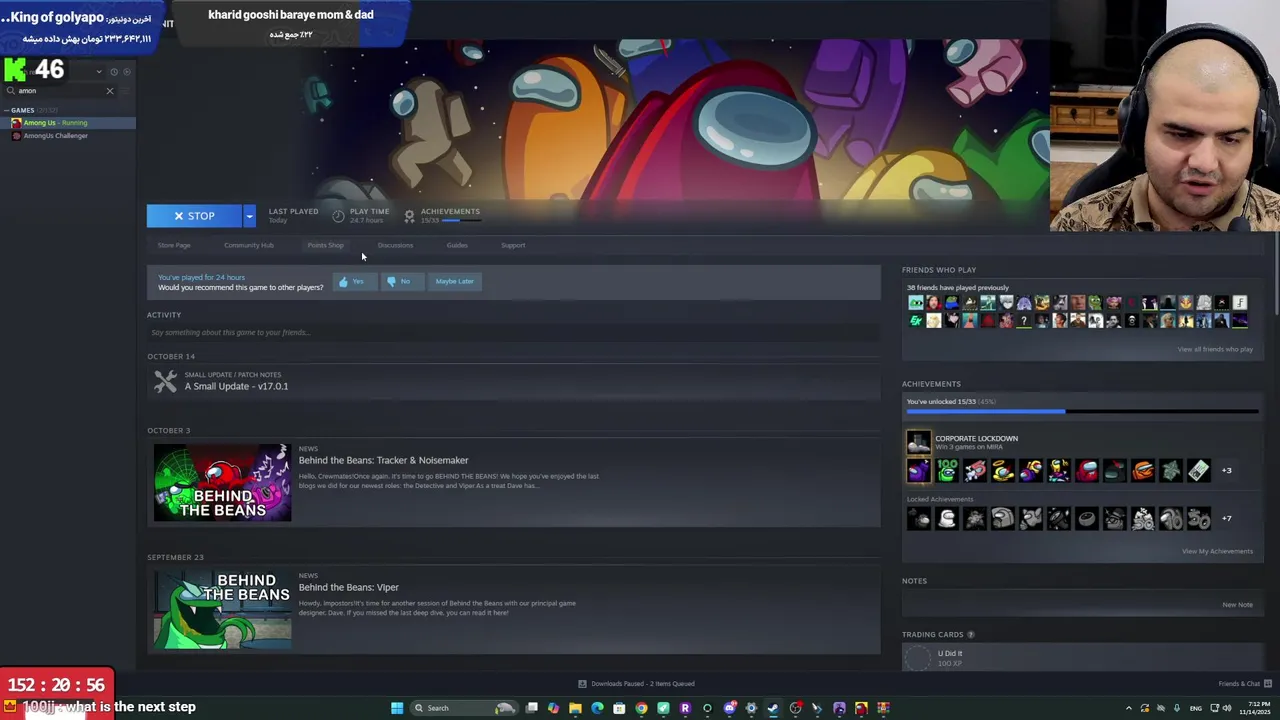Viewport: 1280px width, 720px height.
Task: Open the Viper news thumbnail image
Action: pos(222,610)
